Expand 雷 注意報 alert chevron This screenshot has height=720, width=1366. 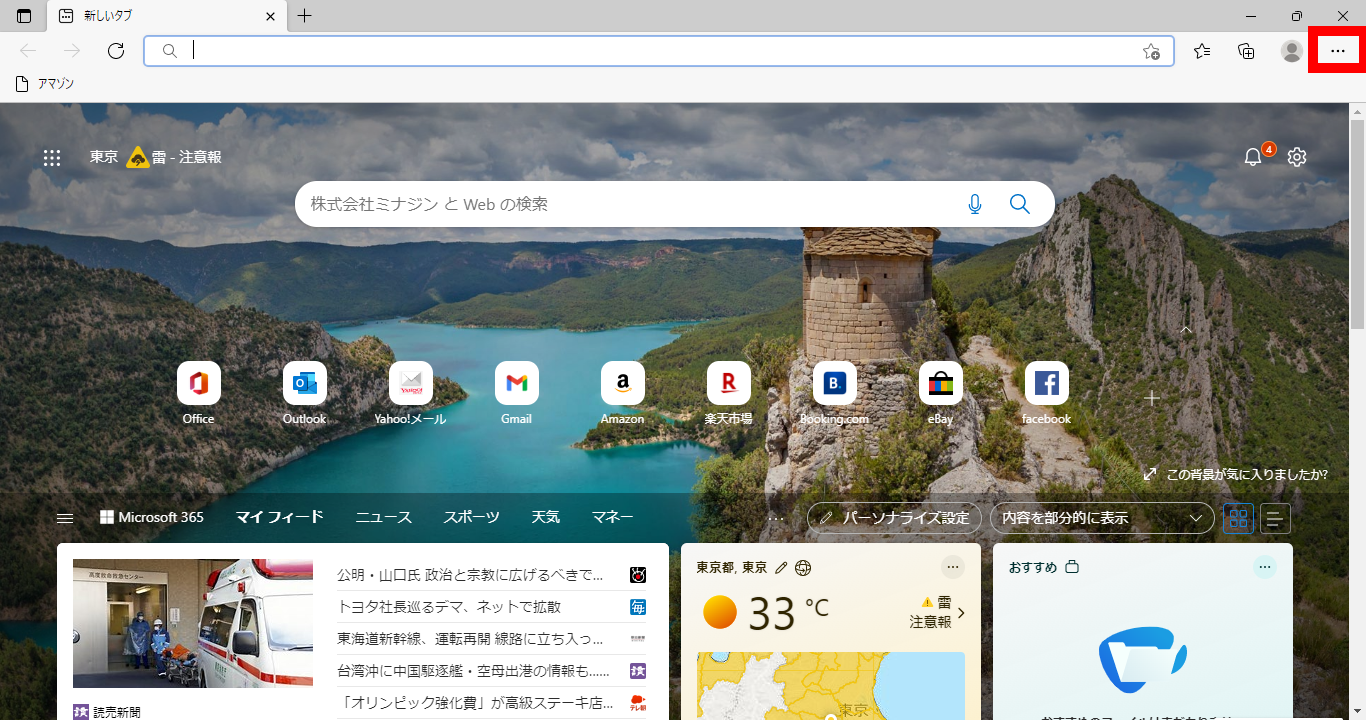coord(961,613)
